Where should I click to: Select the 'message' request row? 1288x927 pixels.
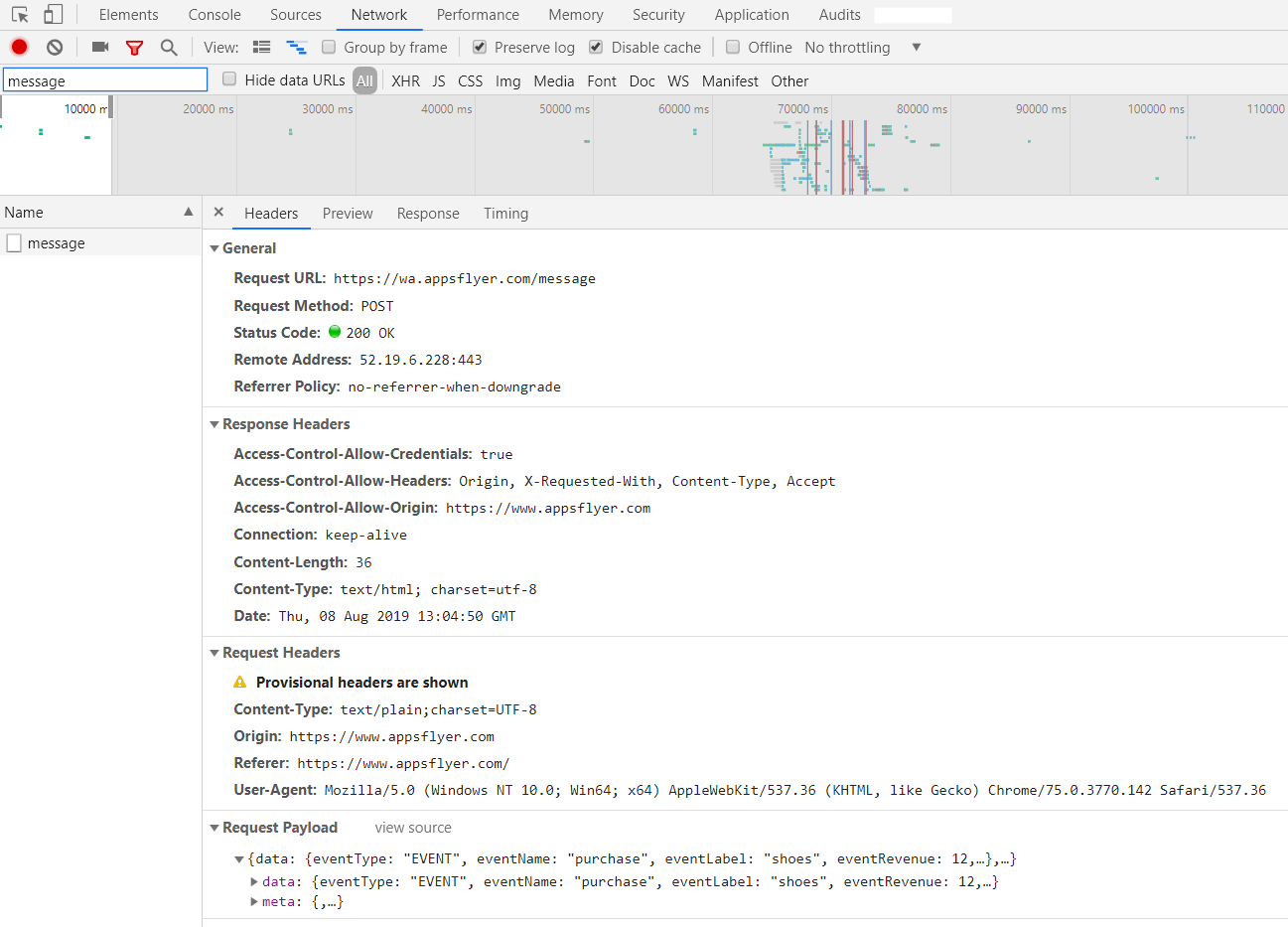coord(100,243)
